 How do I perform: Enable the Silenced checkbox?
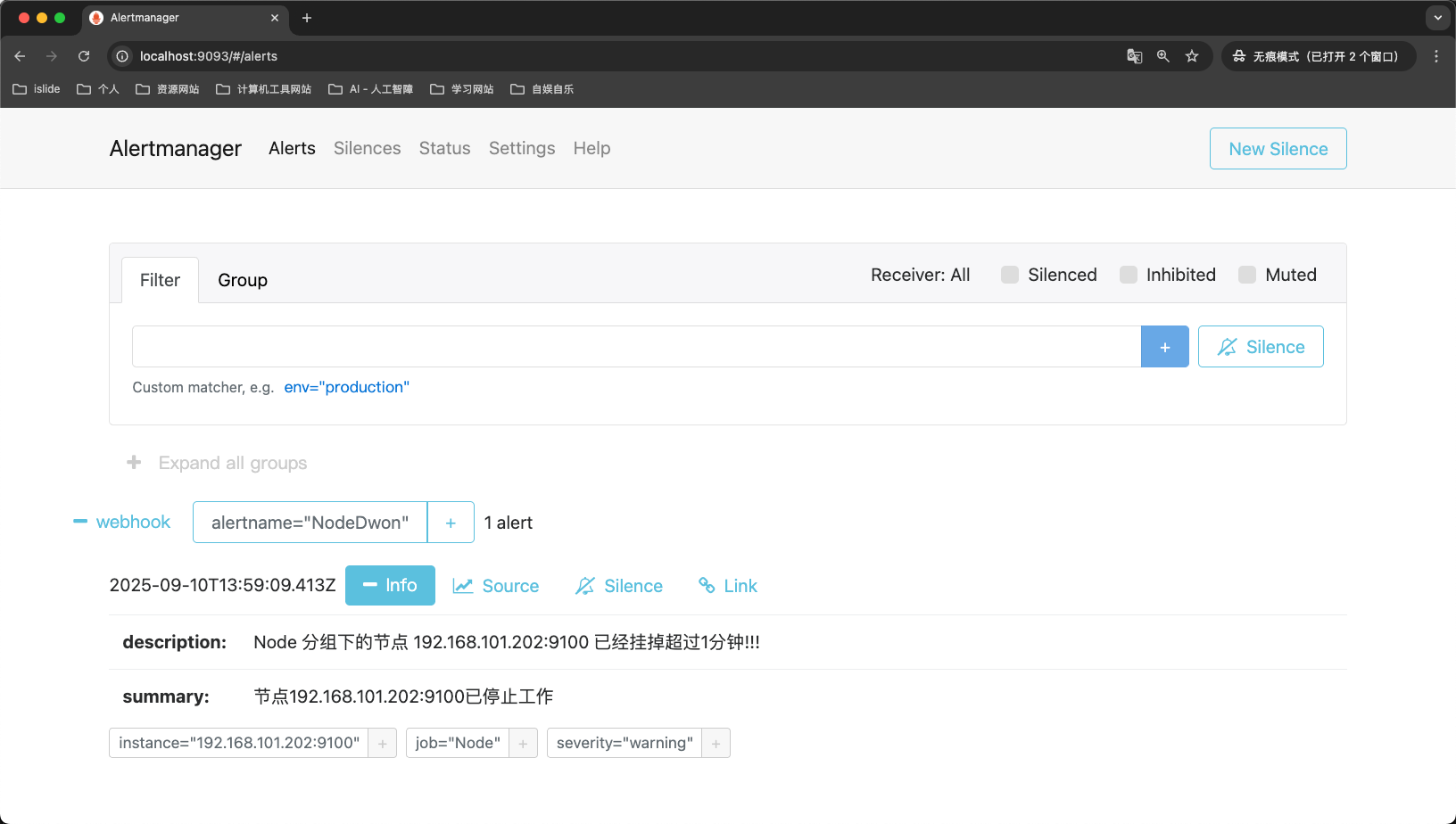click(1009, 275)
